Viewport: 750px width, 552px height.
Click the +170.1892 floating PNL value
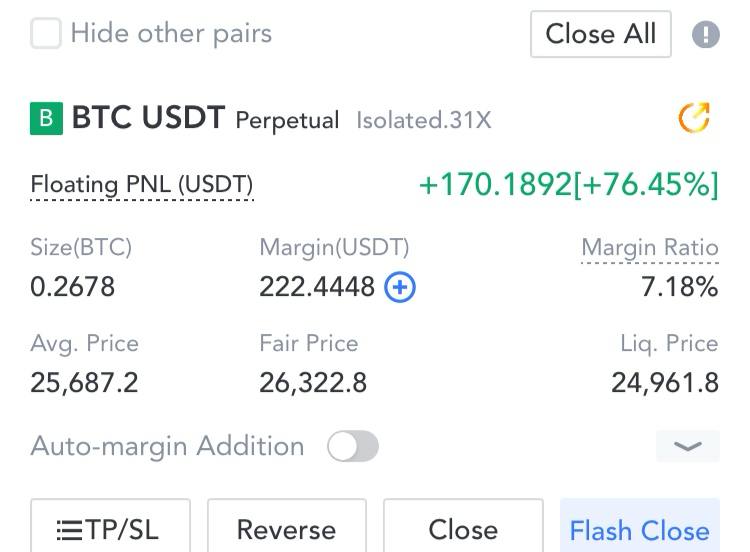pyautogui.click(x=495, y=185)
